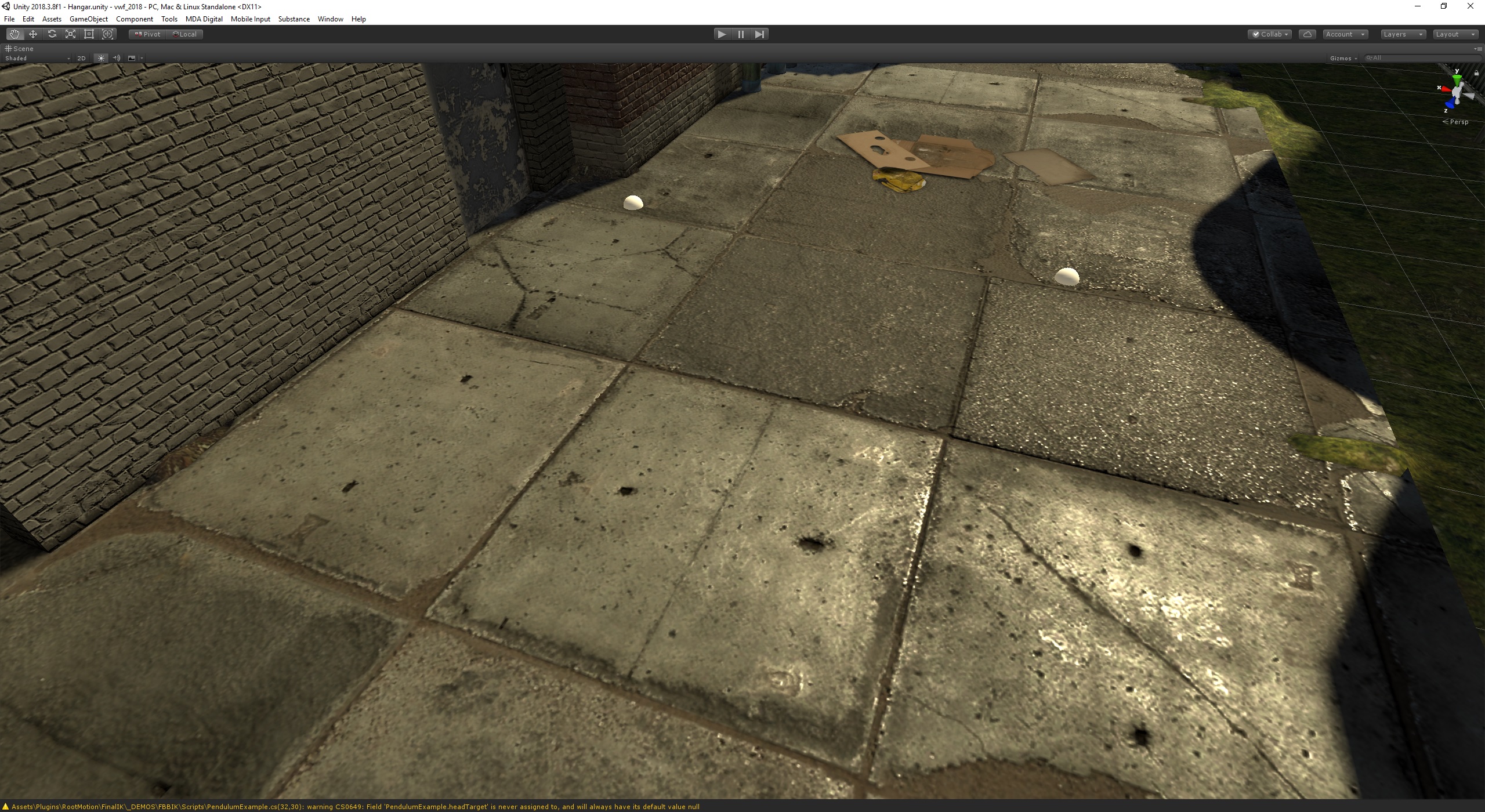This screenshot has height=812, width=1485.
Task: Toggle scene lighting
Action: (100, 58)
